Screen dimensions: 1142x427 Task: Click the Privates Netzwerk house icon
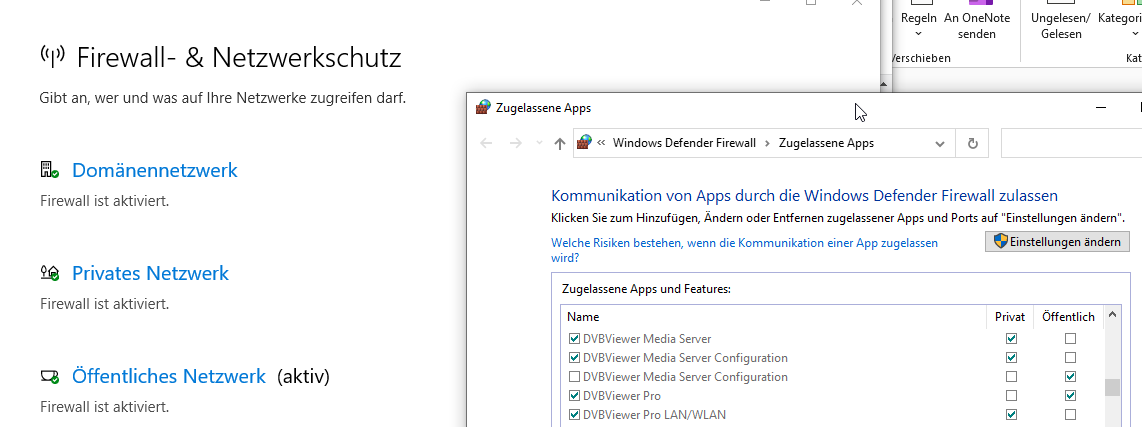pyautogui.click(x=49, y=273)
